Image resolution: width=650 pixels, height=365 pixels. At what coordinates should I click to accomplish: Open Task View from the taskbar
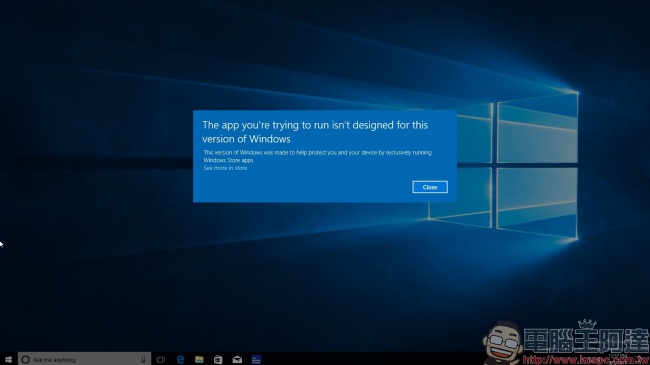point(160,360)
